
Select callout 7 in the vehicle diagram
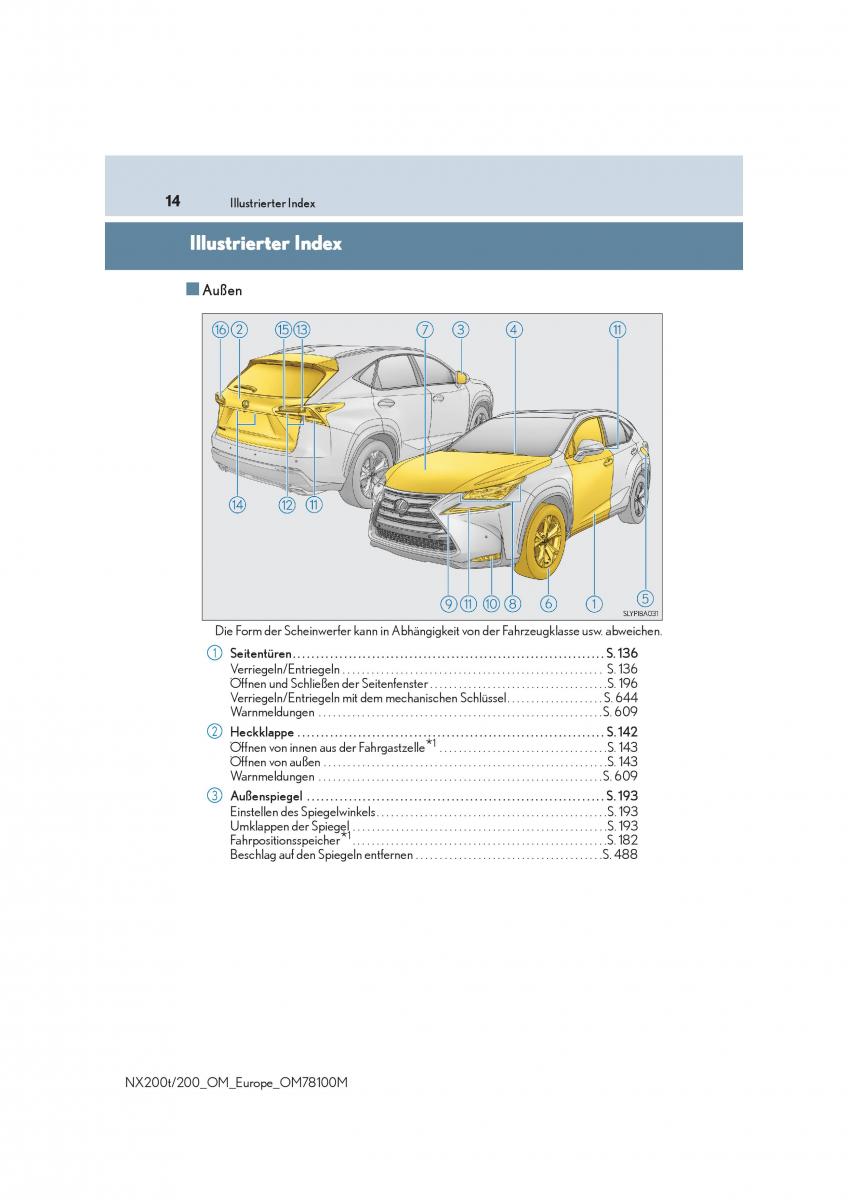click(x=424, y=329)
